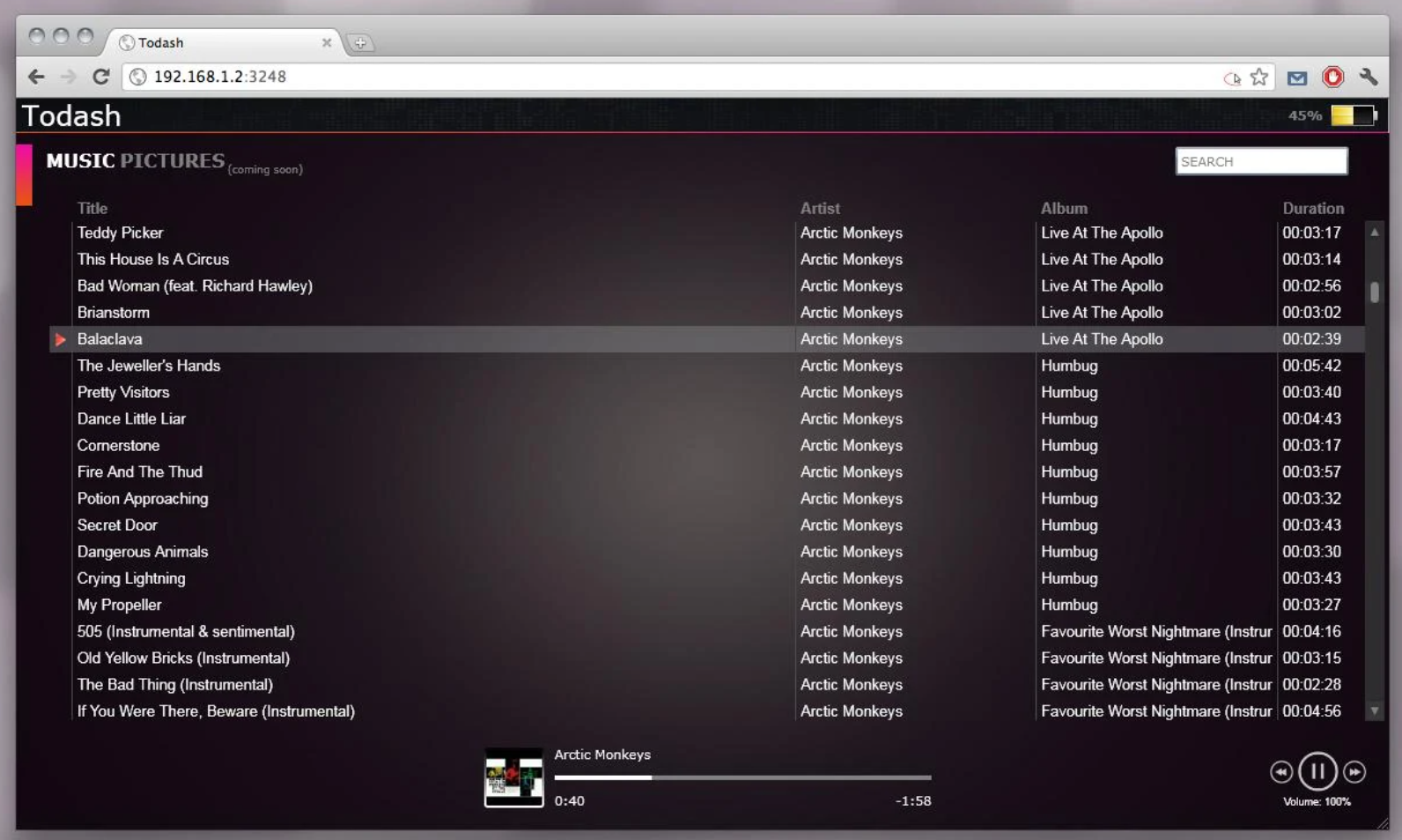Reload the Todash page
1402x840 pixels.
coord(101,77)
